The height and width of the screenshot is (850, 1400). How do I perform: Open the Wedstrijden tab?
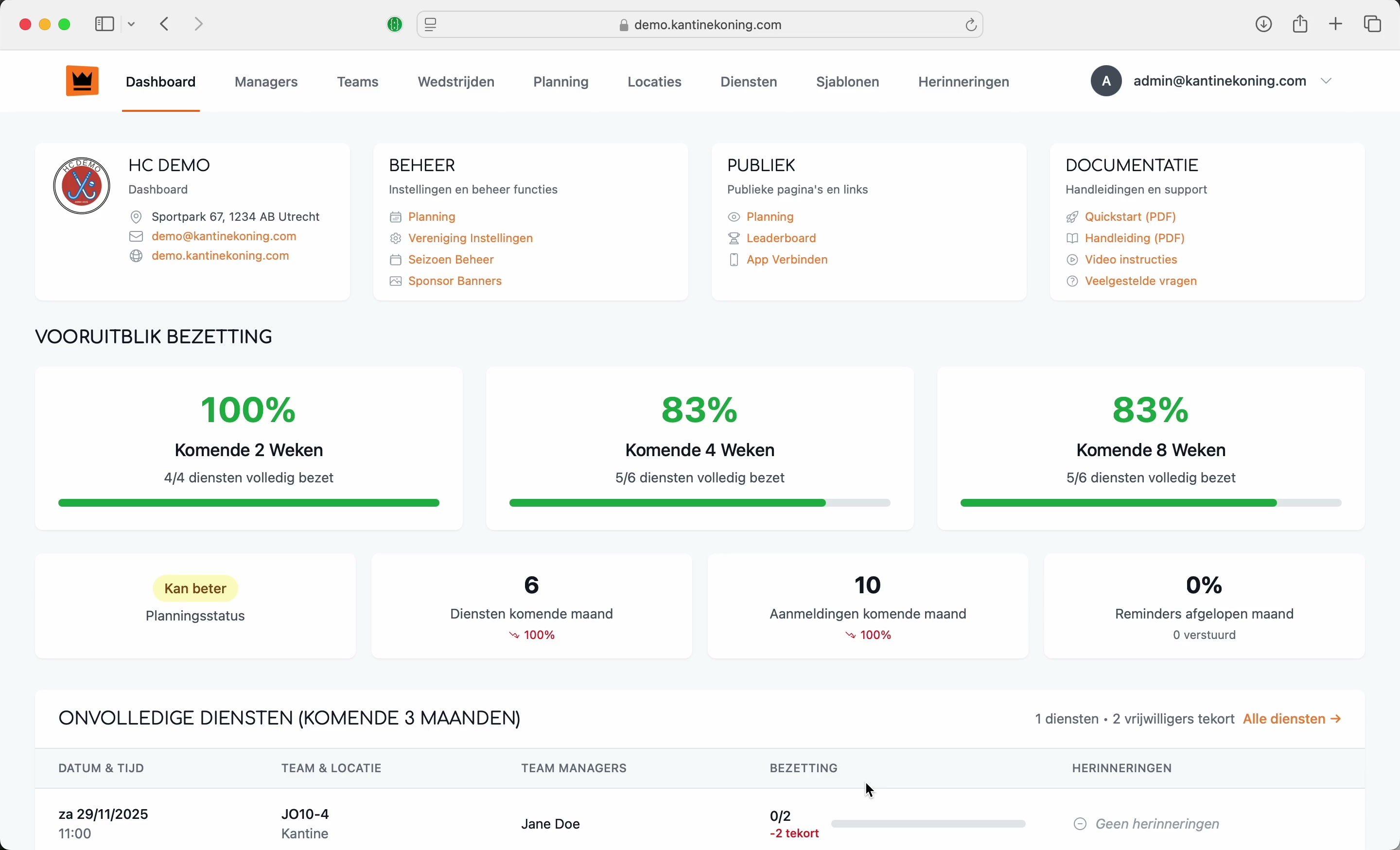pos(455,82)
